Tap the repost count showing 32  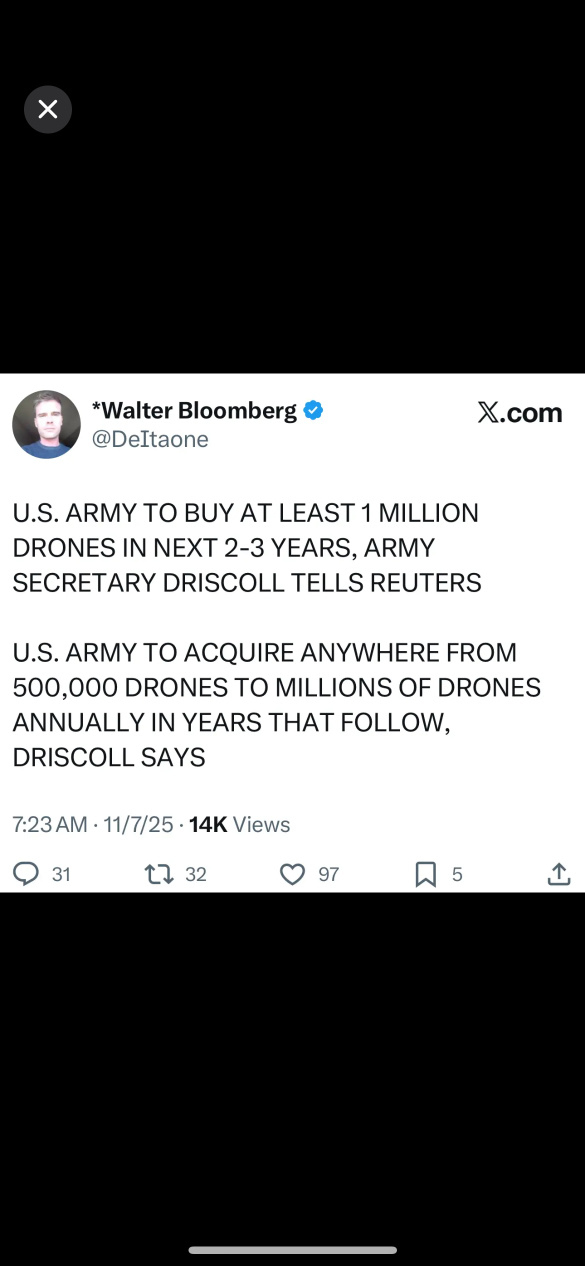click(196, 874)
